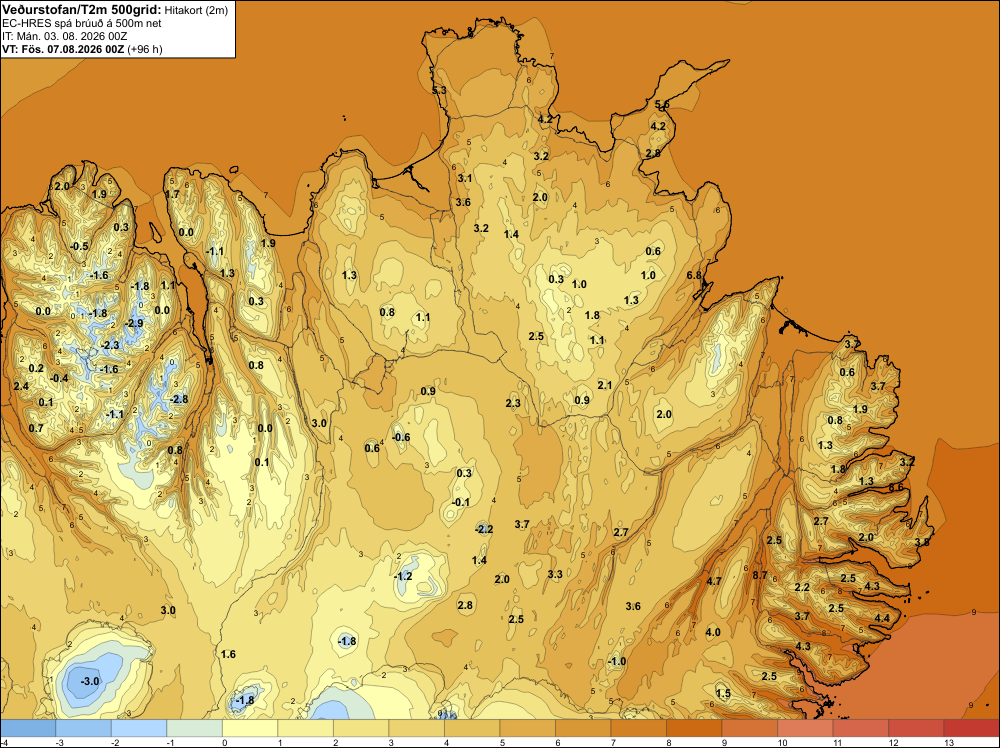Click the legend swatch between 12 and 13
Screen dimensions: 1000x748
click(916, 728)
